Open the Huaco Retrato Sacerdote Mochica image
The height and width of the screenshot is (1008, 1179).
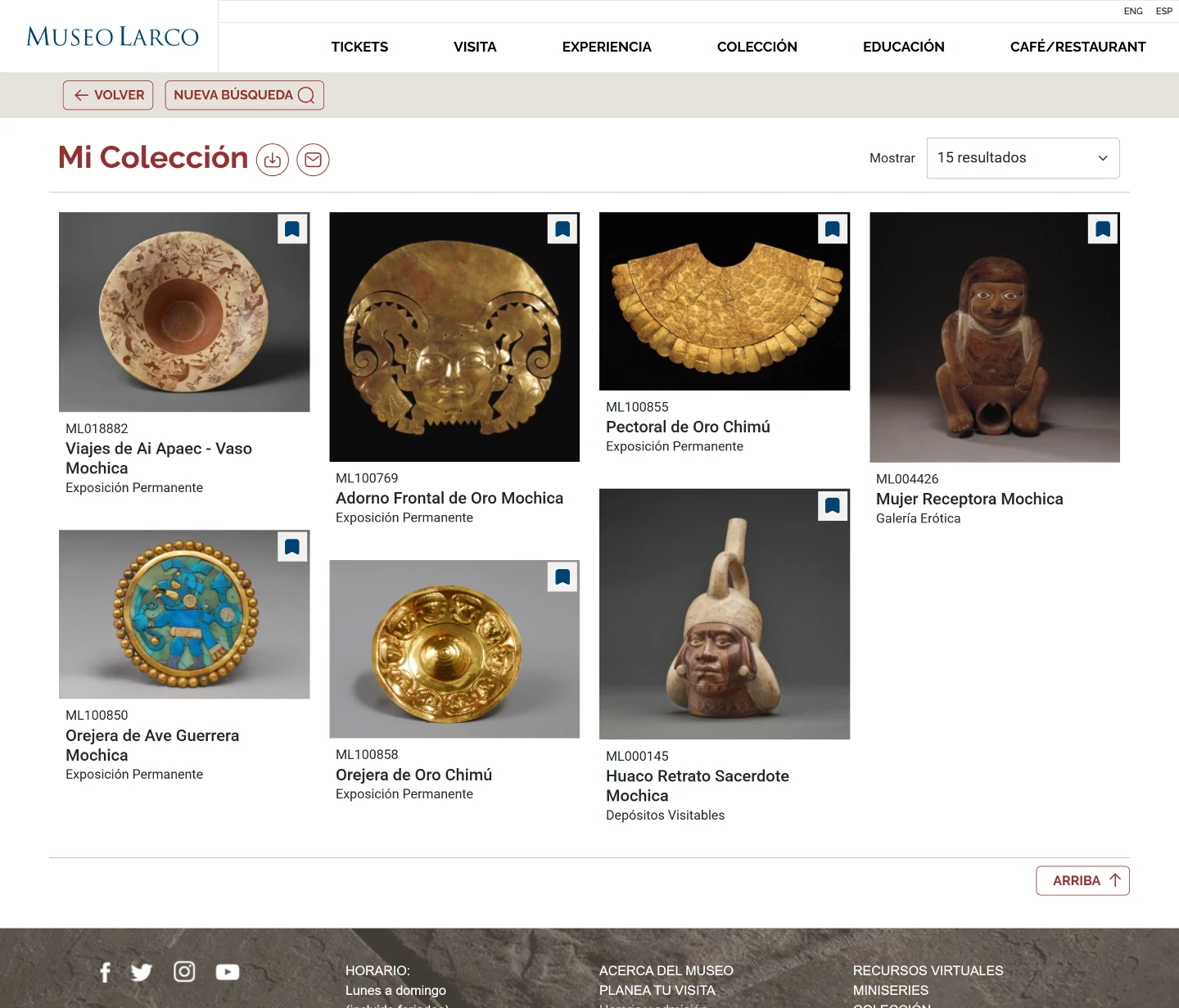(x=725, y=614)
